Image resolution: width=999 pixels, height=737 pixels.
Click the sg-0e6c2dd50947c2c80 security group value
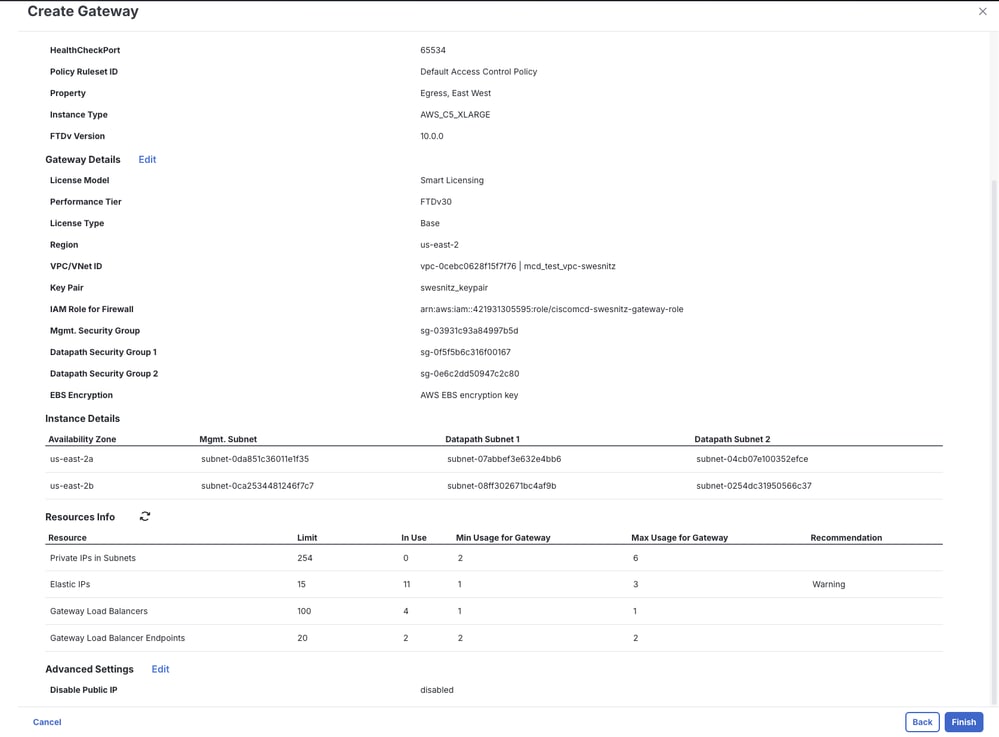point(470,374)
